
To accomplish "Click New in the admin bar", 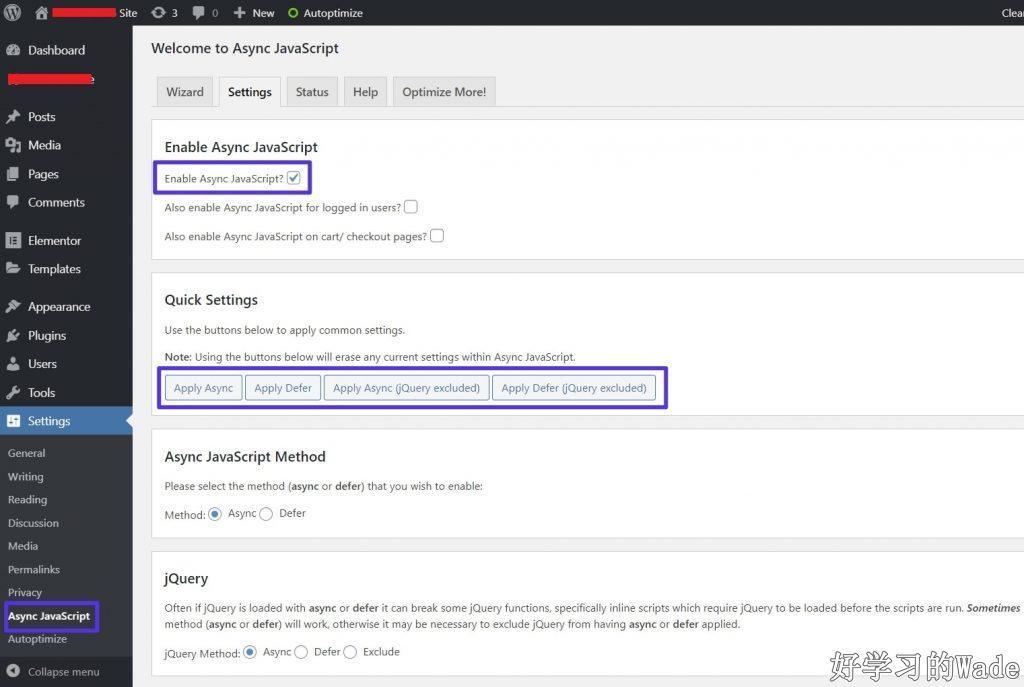I will [263, 13].
